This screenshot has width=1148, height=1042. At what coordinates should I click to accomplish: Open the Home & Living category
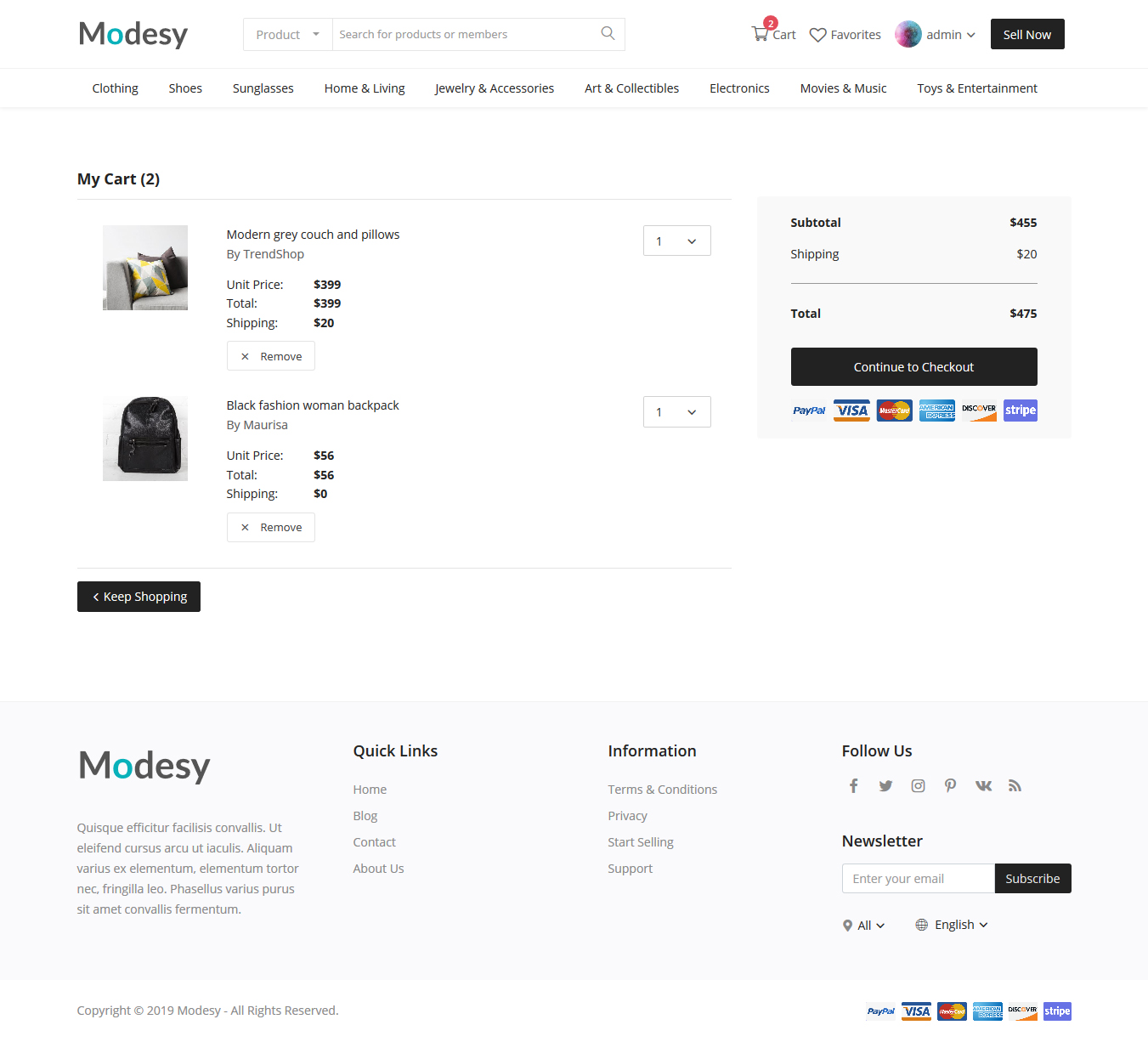[x=365, y=88]
